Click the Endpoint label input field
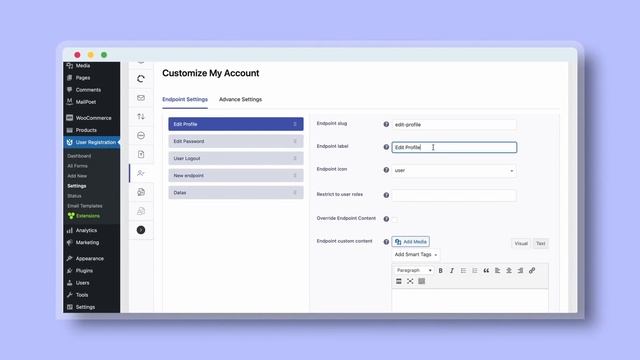This screenshot has width=640, height=360. [454, 147]
